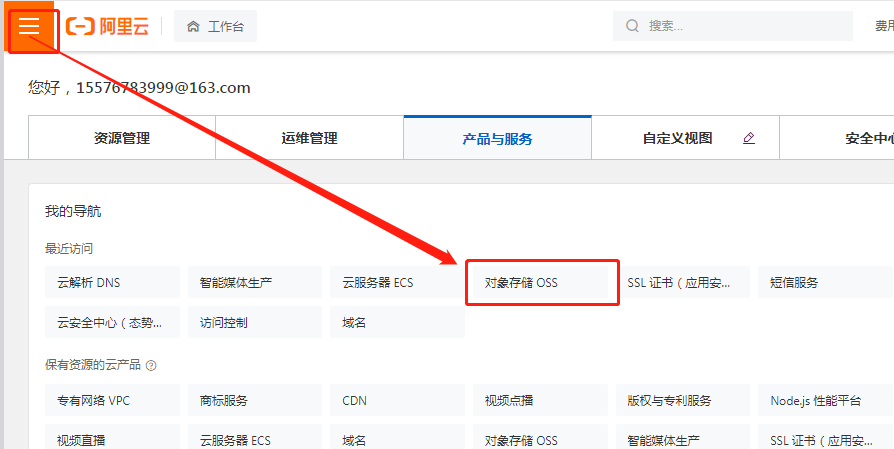Open 智能媒体生产 under 最近访问

(255, 282)
